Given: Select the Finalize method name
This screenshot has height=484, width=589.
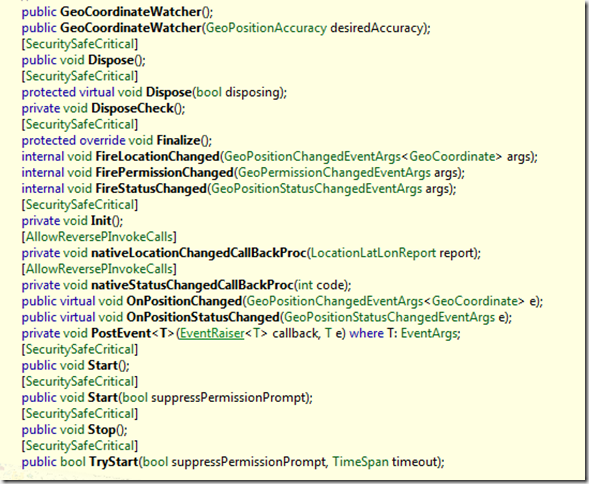Looking at the screenshot, I should (x=178, y=141).
